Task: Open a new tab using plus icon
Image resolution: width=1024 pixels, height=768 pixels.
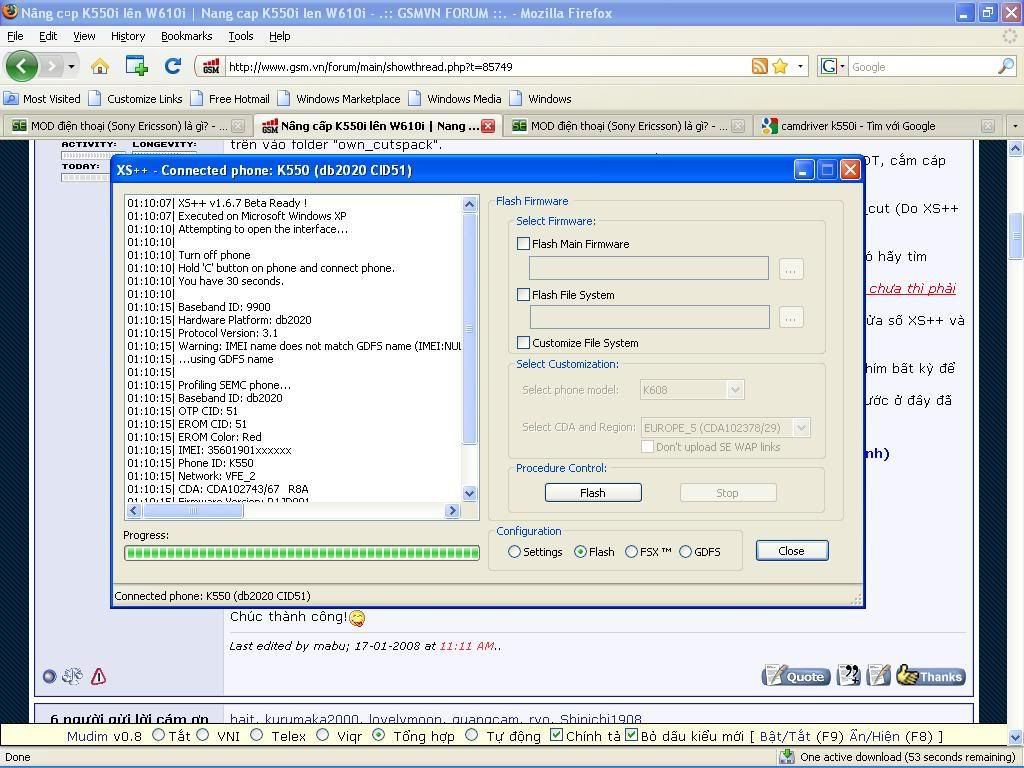Action: tap(136, 66)
